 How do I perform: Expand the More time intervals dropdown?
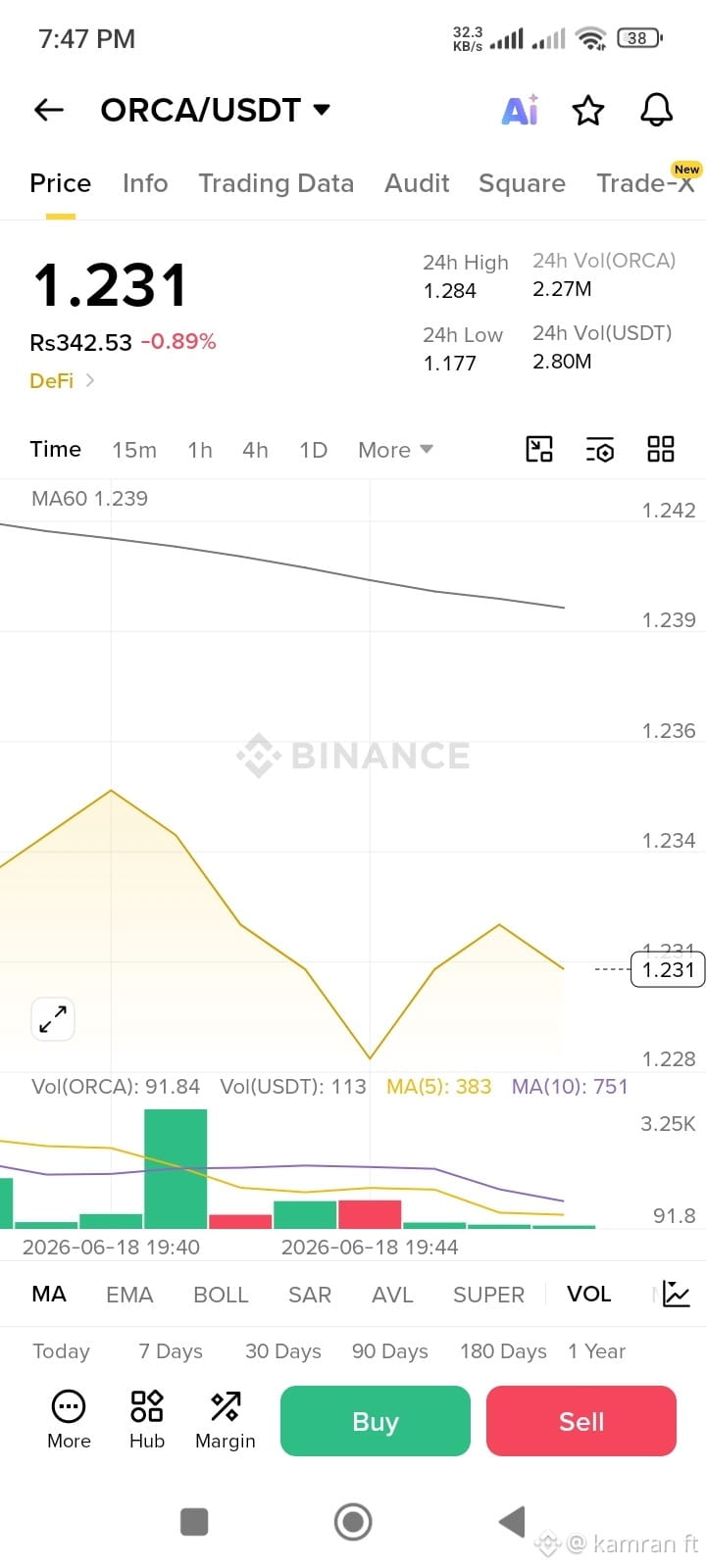(x=395, y=450)
